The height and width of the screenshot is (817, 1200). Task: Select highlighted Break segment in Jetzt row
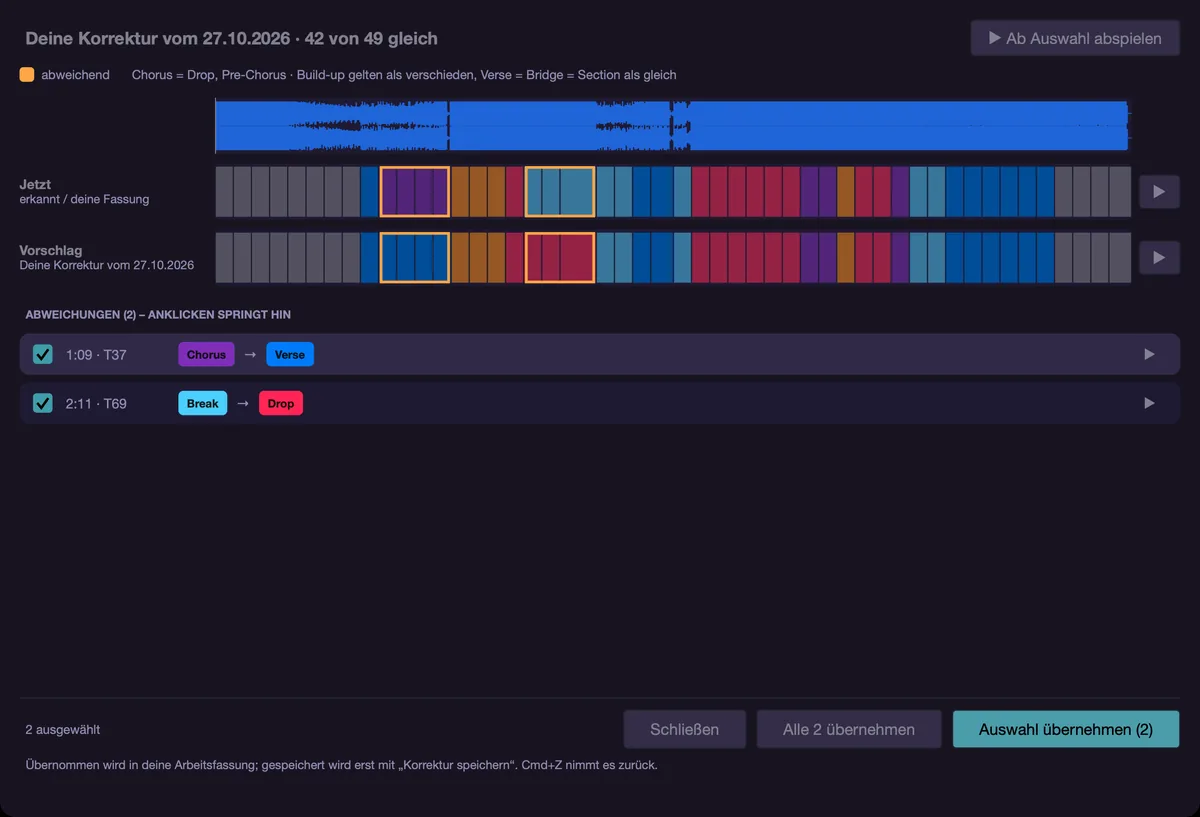[560, 191]
